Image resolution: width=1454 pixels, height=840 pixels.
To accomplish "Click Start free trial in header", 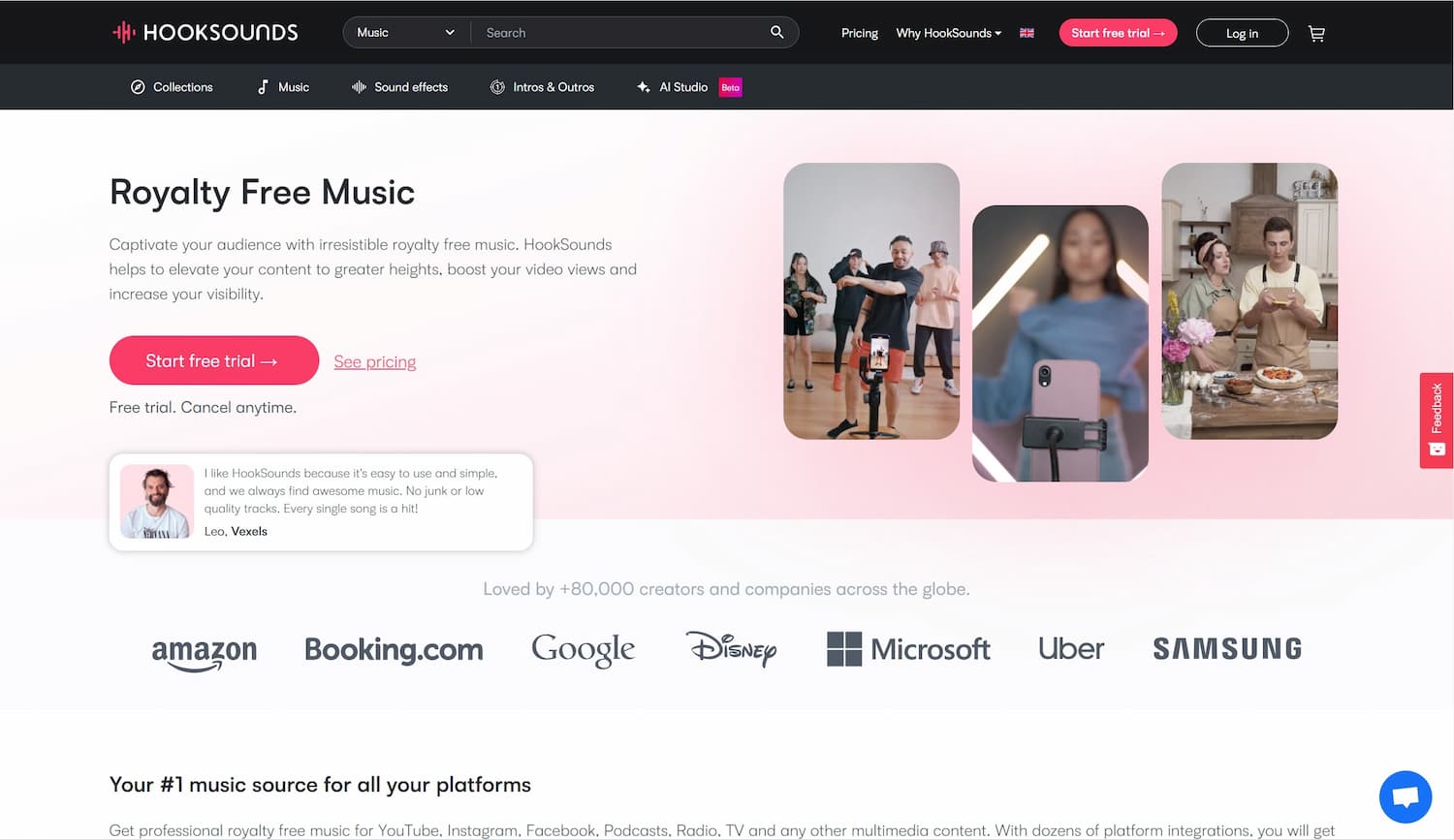I will pyautogui.click(x=1118, y=33).
